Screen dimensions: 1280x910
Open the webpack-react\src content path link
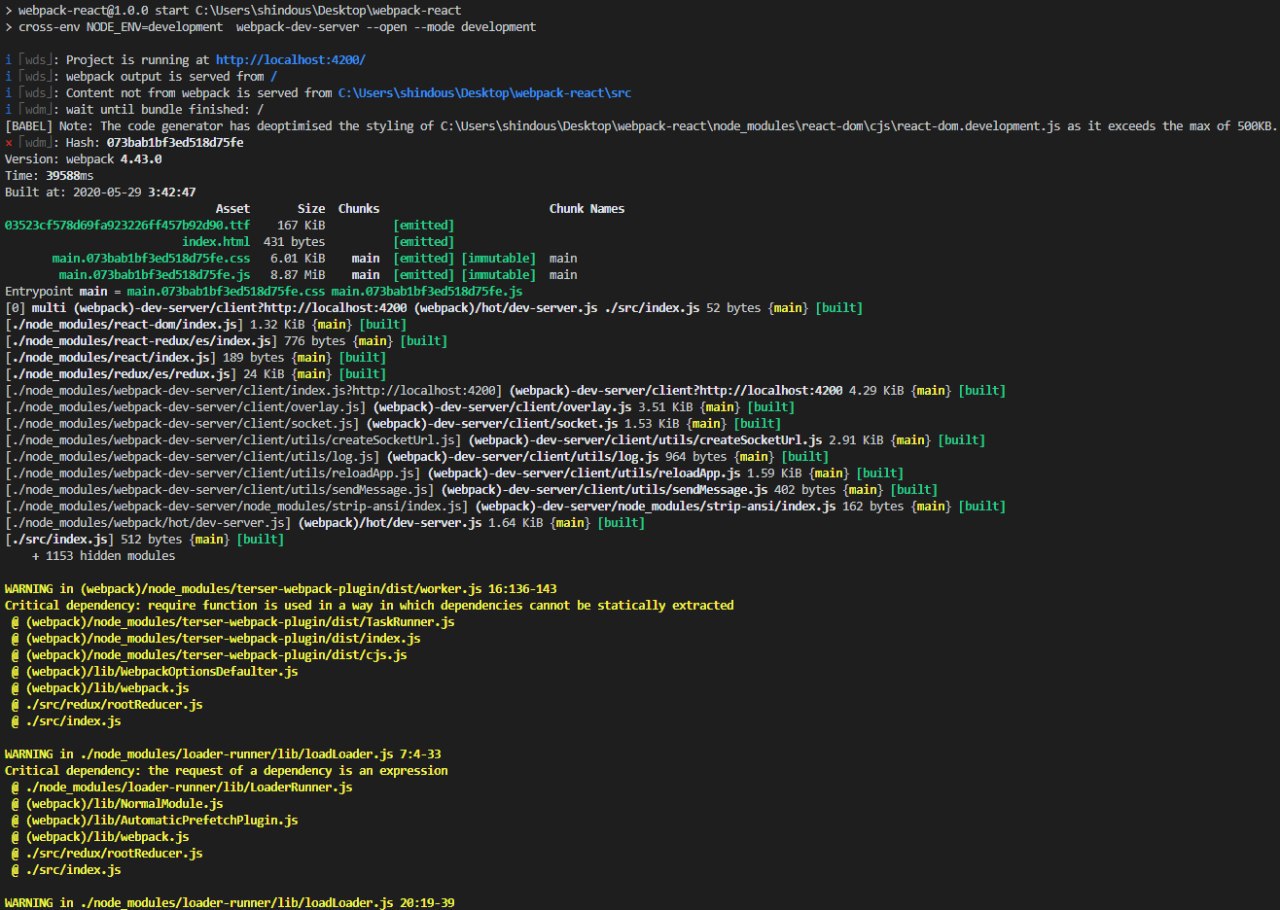pyautogui.click(x=484, y=93)
